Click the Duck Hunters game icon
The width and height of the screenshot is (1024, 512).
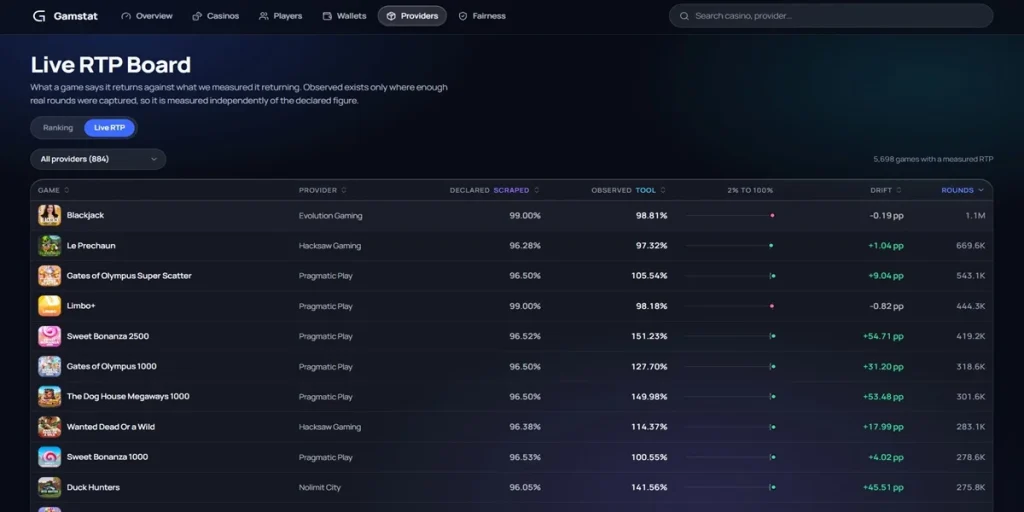tap(50, 487)
